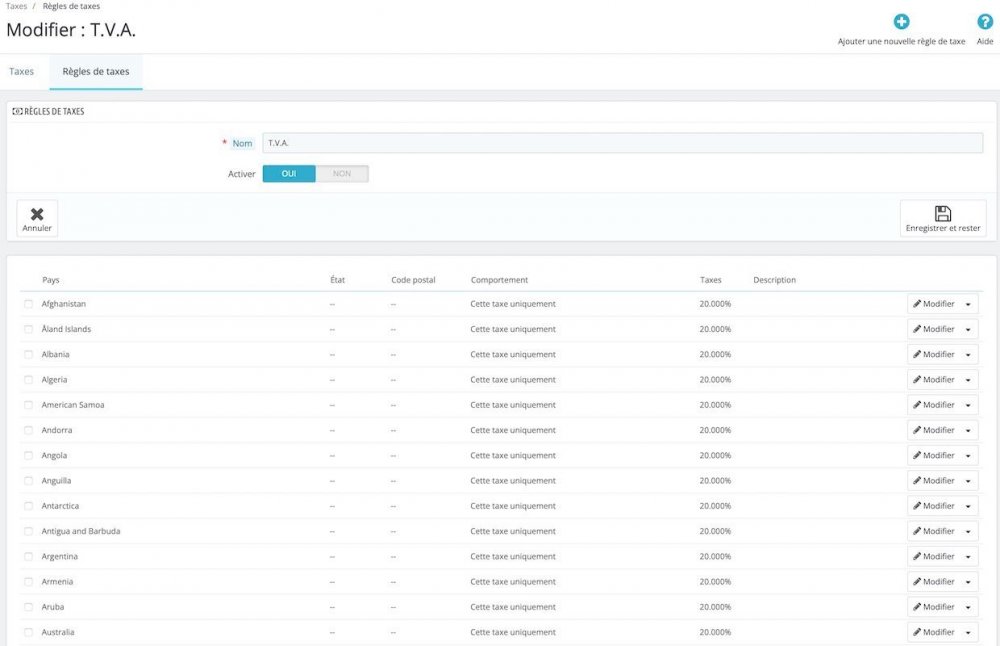Click Modifier for Armenia
1000x646 pixels.
(x=933, y=582)
